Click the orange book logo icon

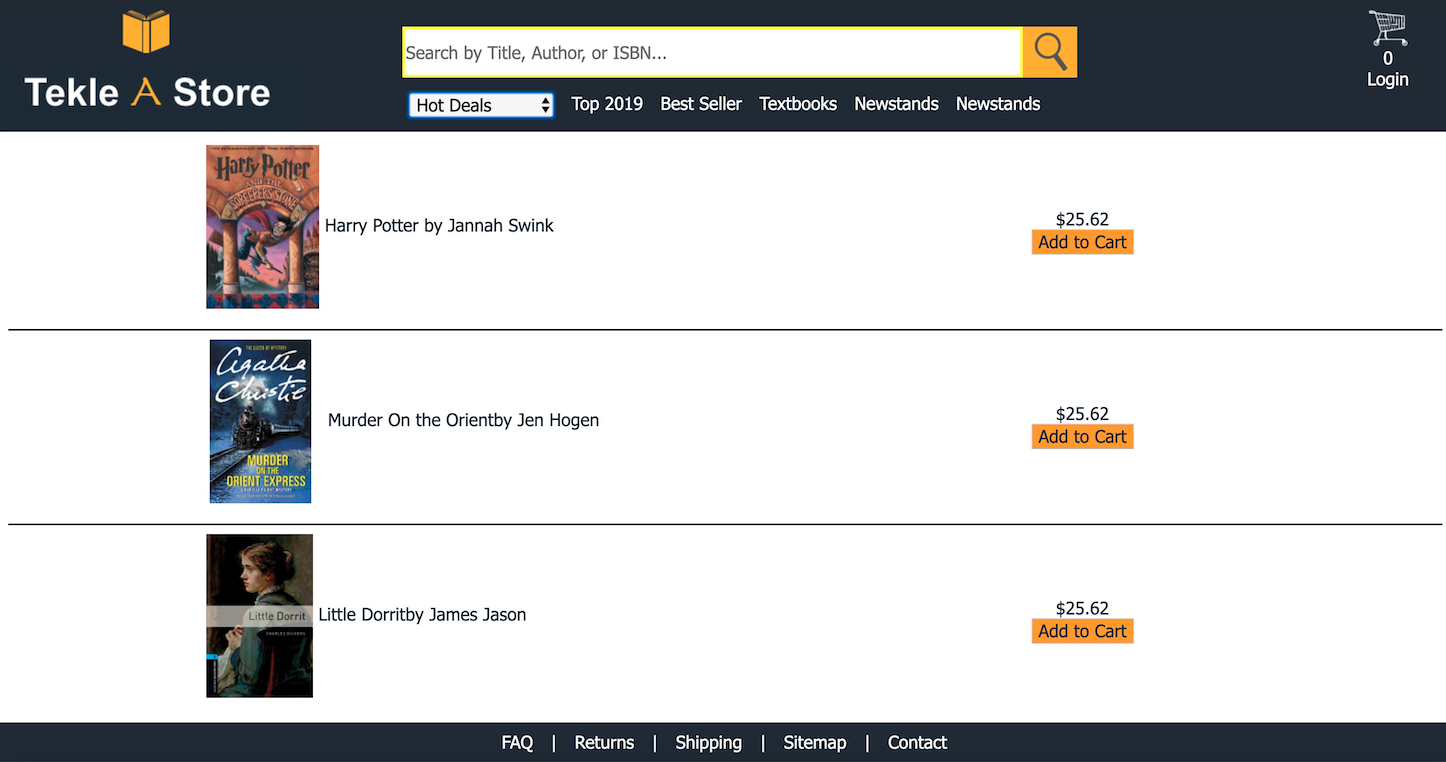tap(145, 31)
